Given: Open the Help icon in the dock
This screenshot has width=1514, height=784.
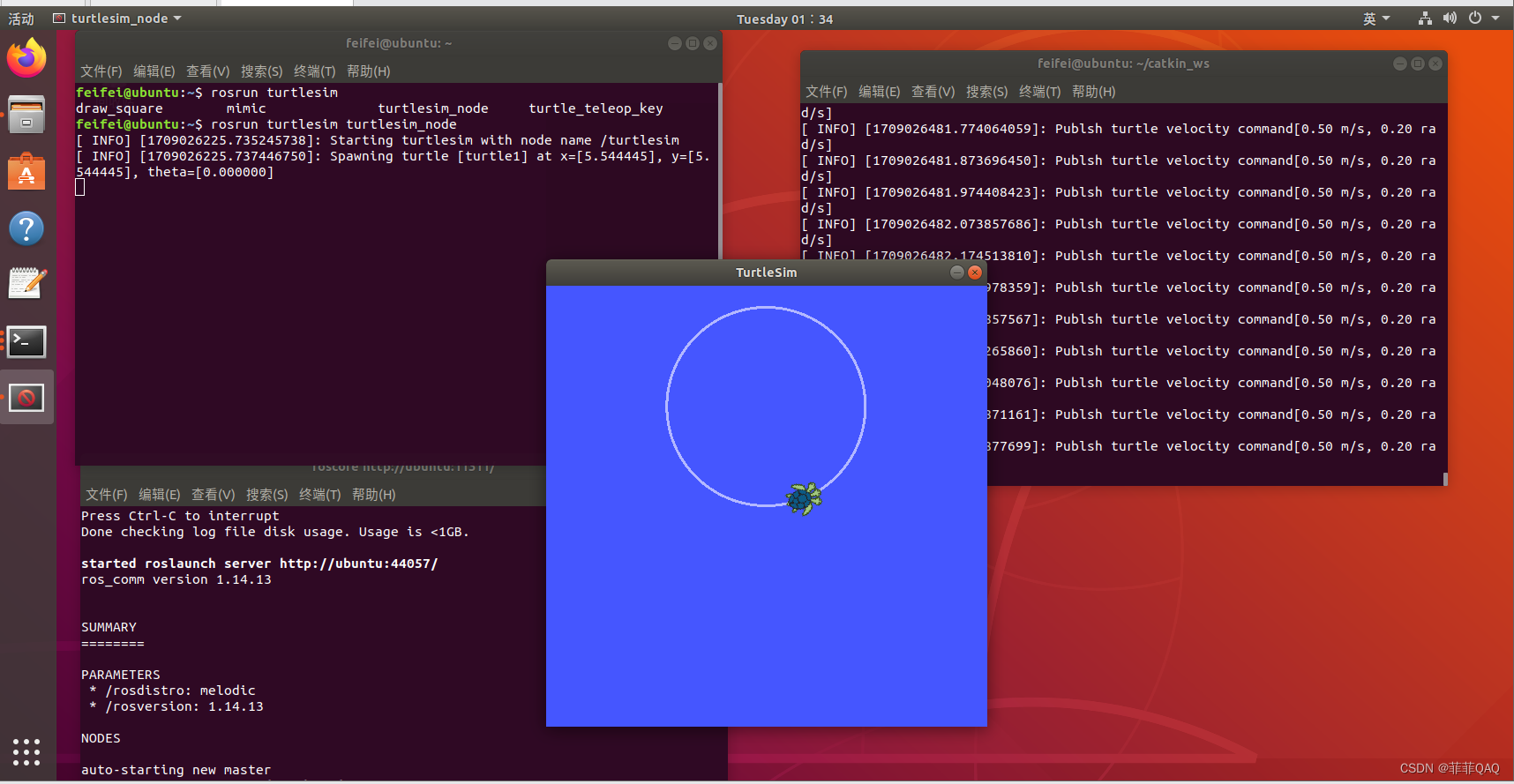Looking at the screenshot, I should [26, 228].
